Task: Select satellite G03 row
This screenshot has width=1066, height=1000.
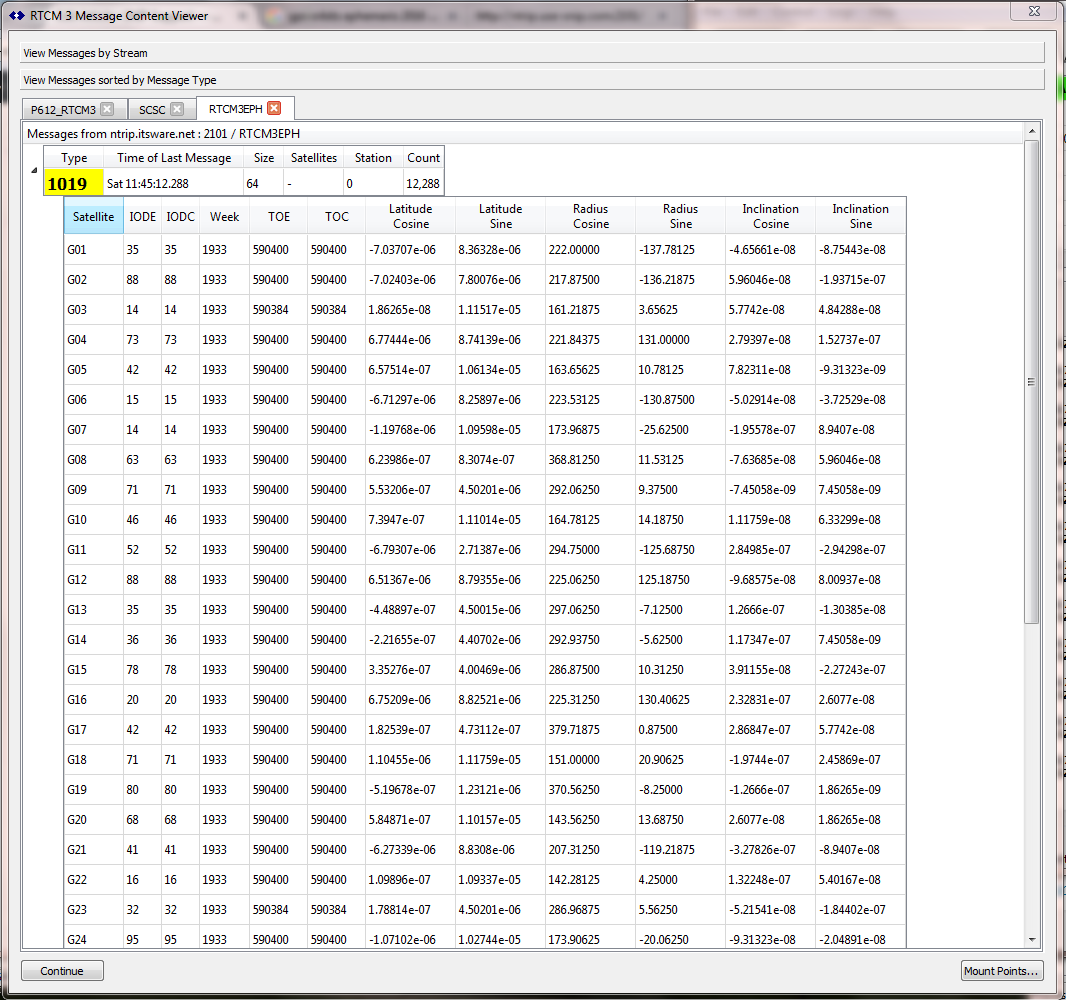Action: (485, 309)
